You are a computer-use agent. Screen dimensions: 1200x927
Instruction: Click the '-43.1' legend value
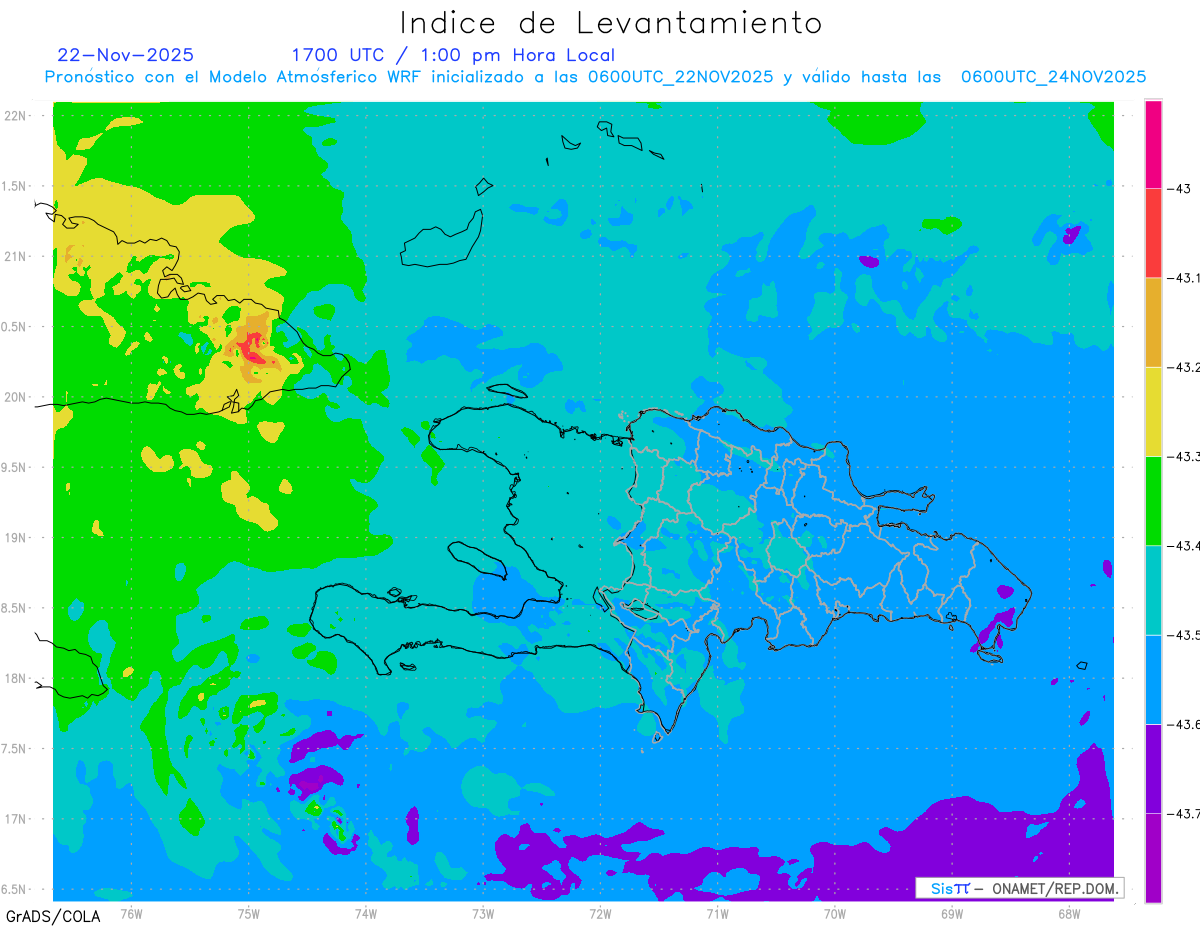(x=1183, y=278)
